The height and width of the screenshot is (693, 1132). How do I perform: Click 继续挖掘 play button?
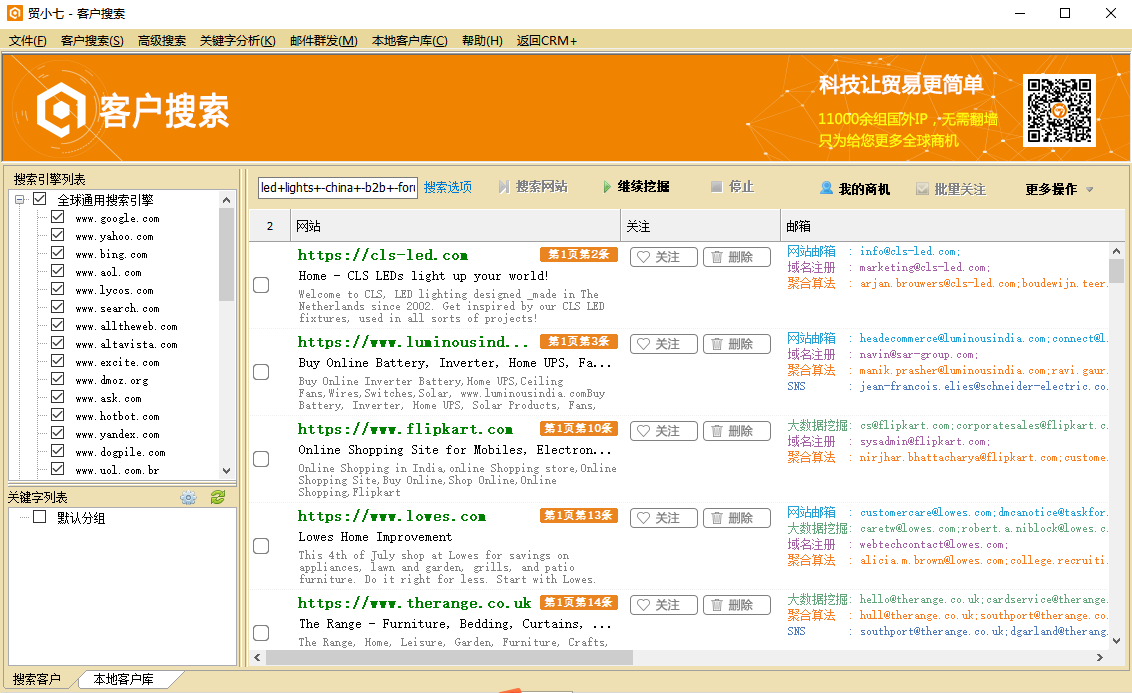[636, 187]
